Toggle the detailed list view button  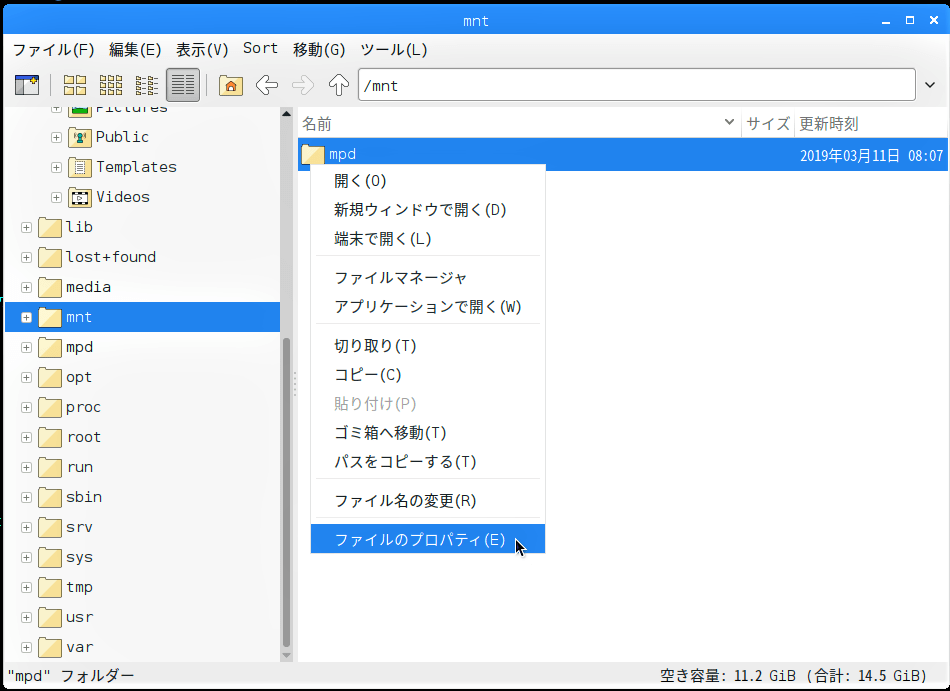[x=183, y=85]
